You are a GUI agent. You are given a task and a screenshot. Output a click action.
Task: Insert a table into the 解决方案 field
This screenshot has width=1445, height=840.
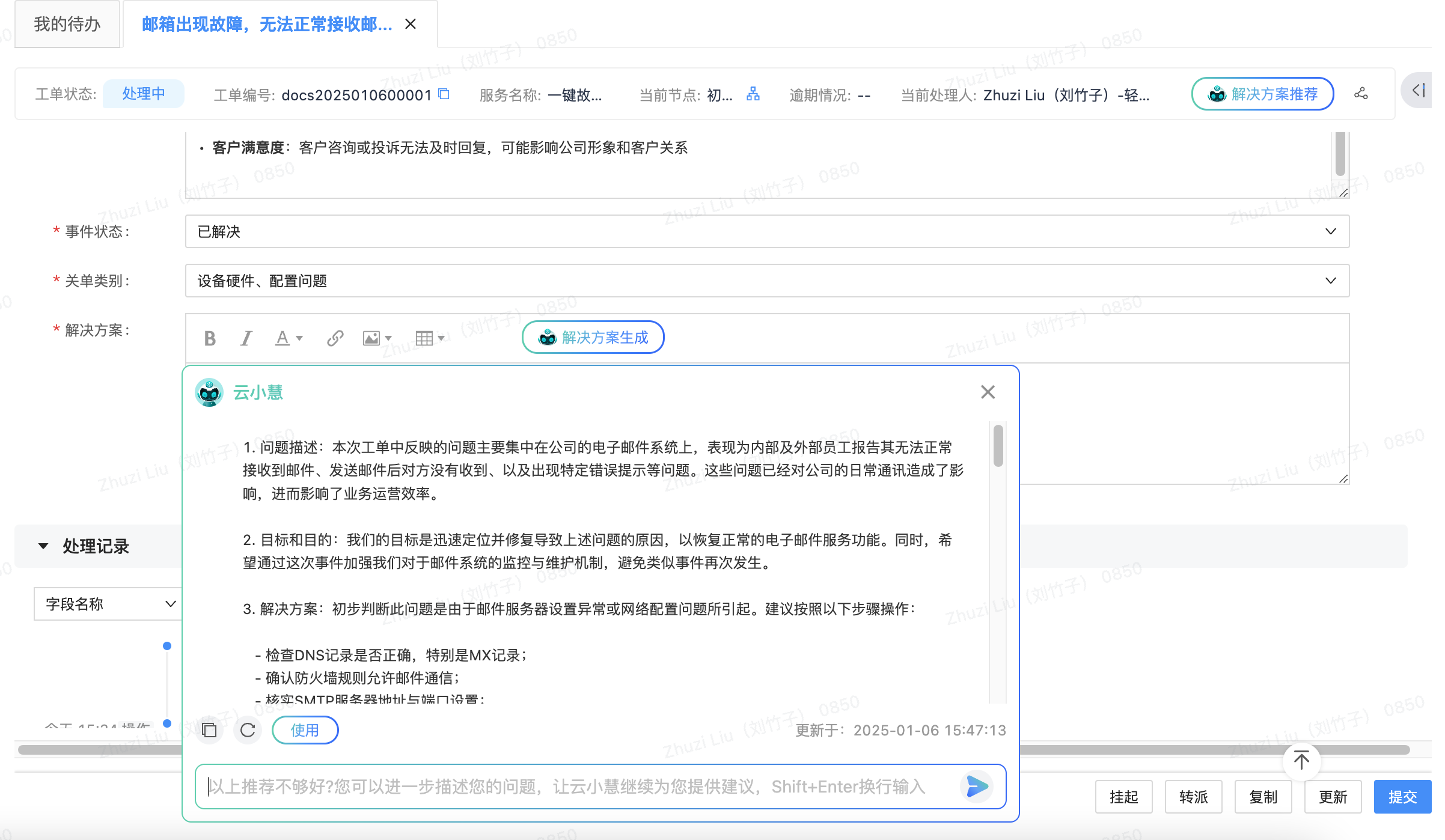(x=425, y=338)
